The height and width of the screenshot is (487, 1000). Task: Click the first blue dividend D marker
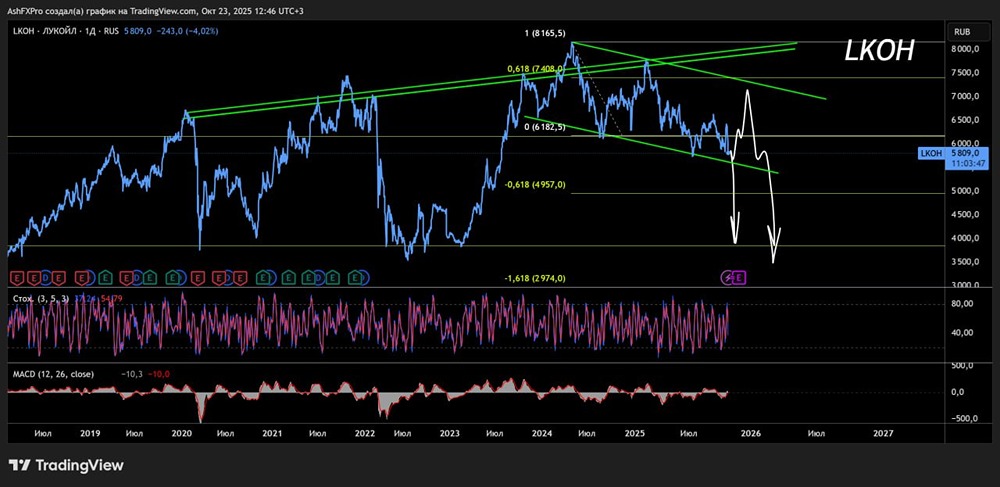pos(46,277)
